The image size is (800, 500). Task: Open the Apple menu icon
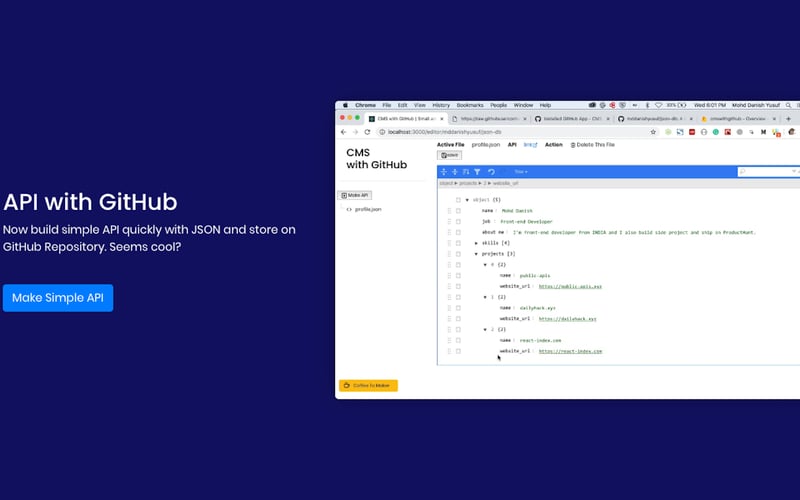click(345, 105)
